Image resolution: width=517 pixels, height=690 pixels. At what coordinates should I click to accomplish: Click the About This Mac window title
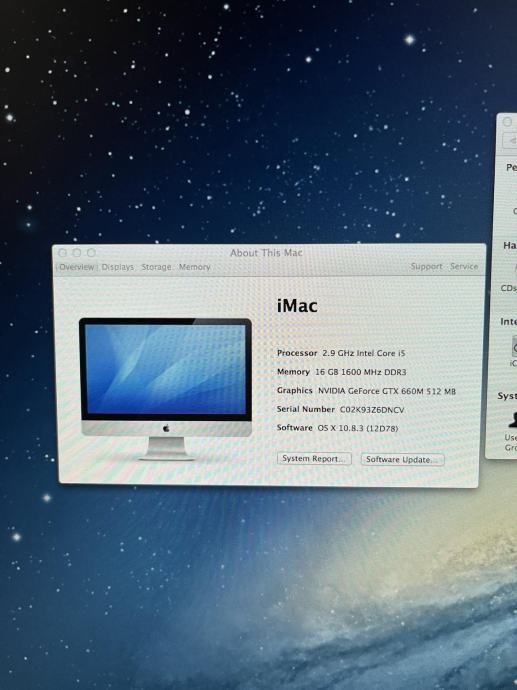(x=266, y=253)
